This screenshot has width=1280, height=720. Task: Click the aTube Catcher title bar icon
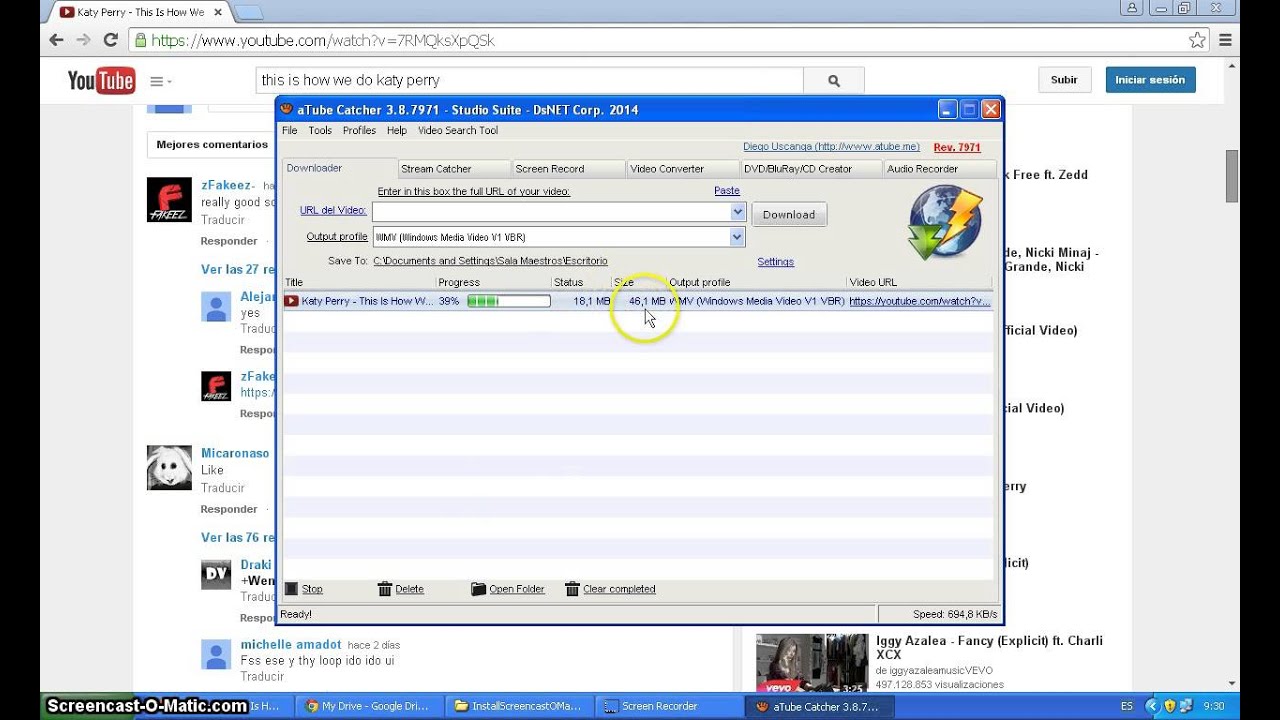286,109
